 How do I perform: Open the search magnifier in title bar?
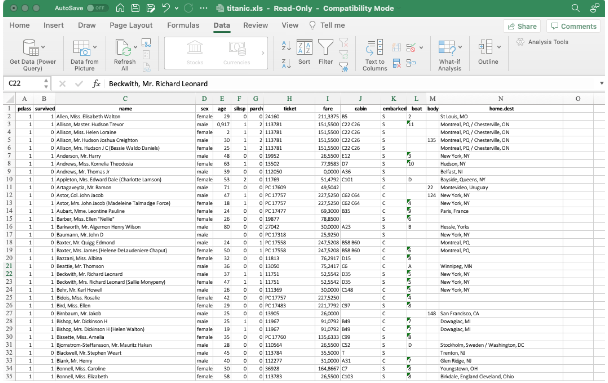click(x=575, y=8)
